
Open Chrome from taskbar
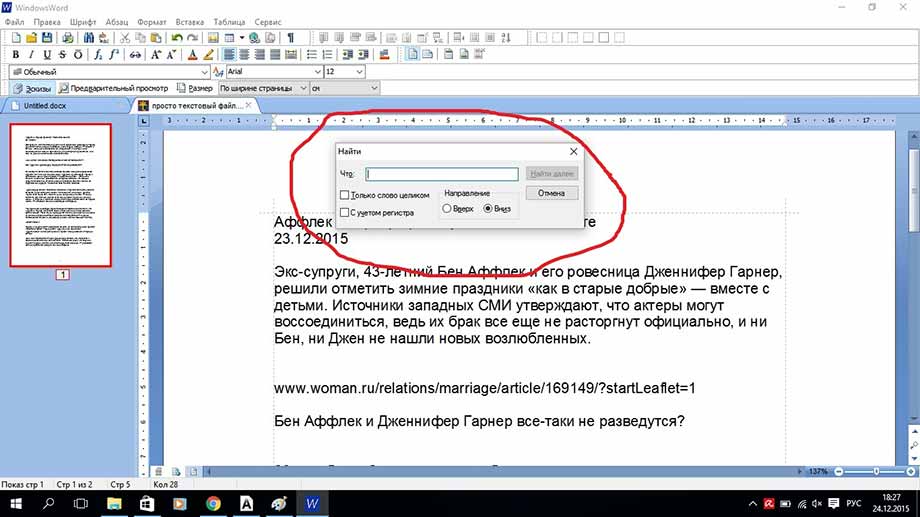click(x=213, y=504)
